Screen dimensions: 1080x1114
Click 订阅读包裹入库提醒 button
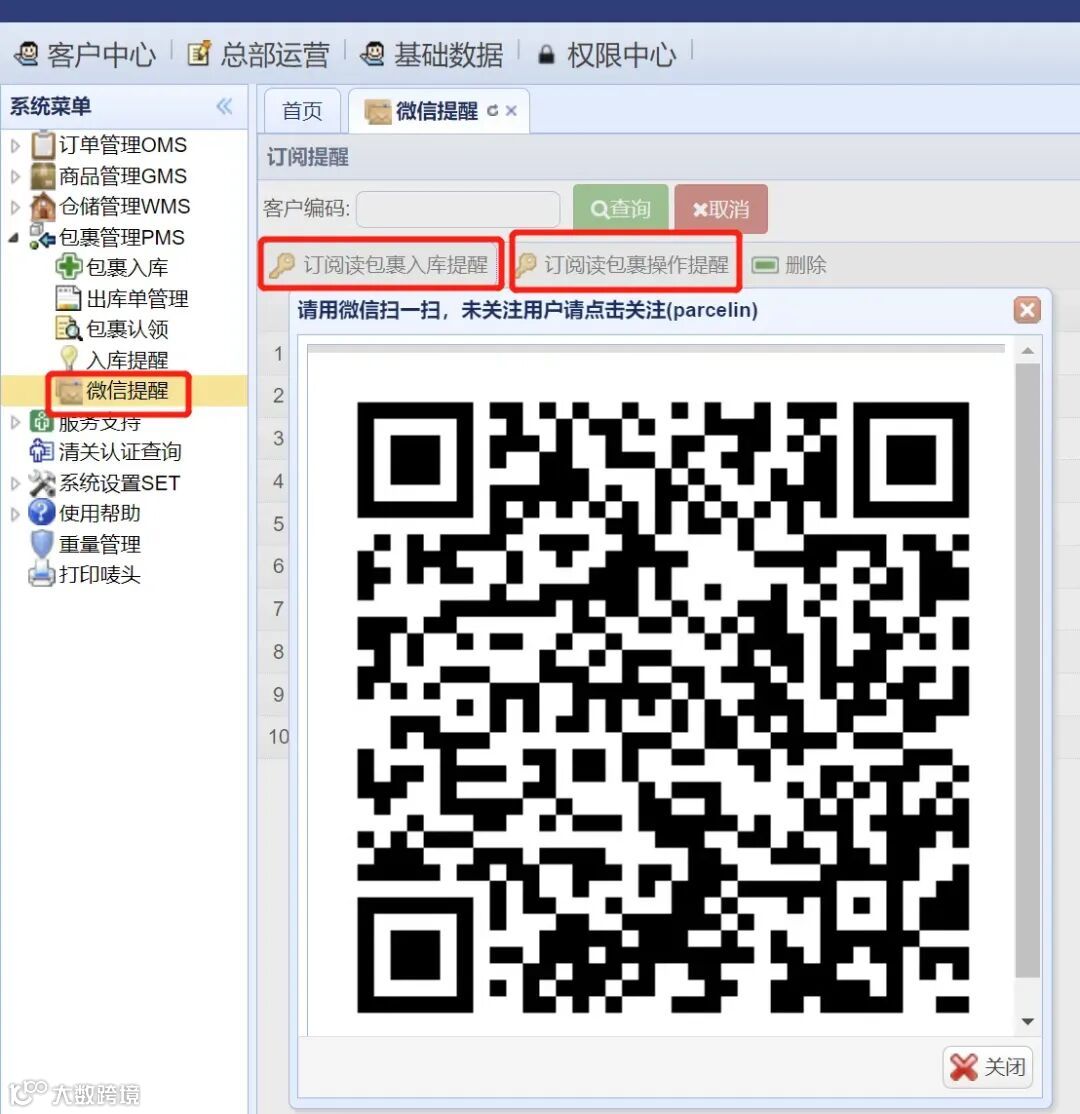click(x=382, y=265)
